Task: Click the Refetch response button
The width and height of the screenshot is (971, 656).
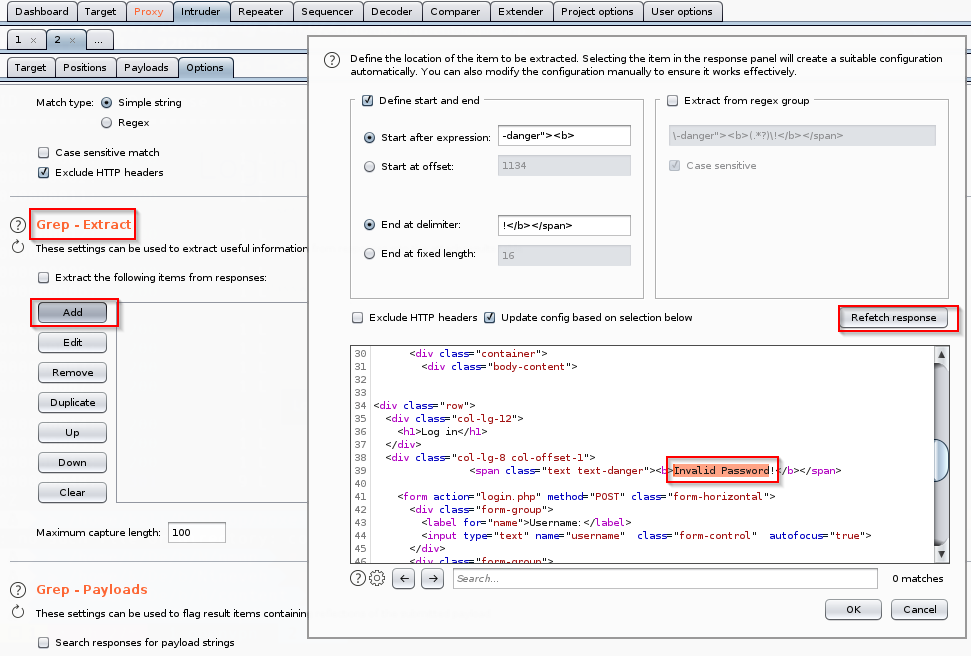Action: pyautogui.click(x=893, y=318)
